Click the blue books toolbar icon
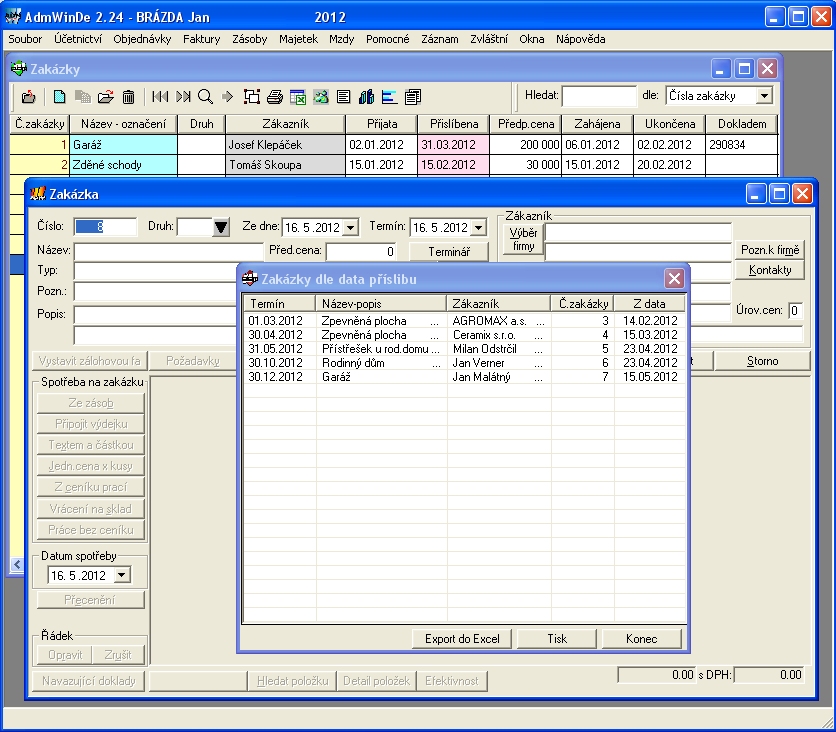Viewport: 836px width, 732px height. [x=366, y=96]
